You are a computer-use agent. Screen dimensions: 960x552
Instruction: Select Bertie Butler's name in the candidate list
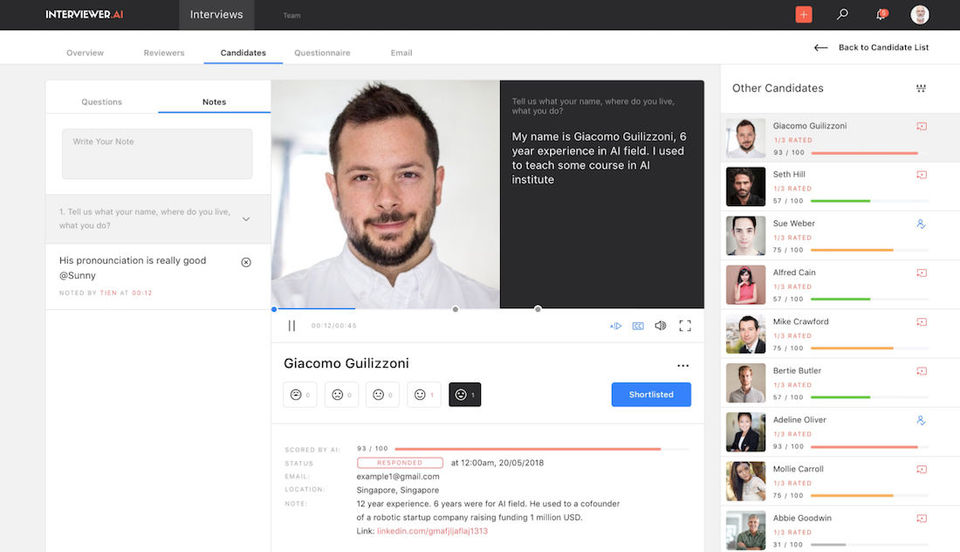797,371
